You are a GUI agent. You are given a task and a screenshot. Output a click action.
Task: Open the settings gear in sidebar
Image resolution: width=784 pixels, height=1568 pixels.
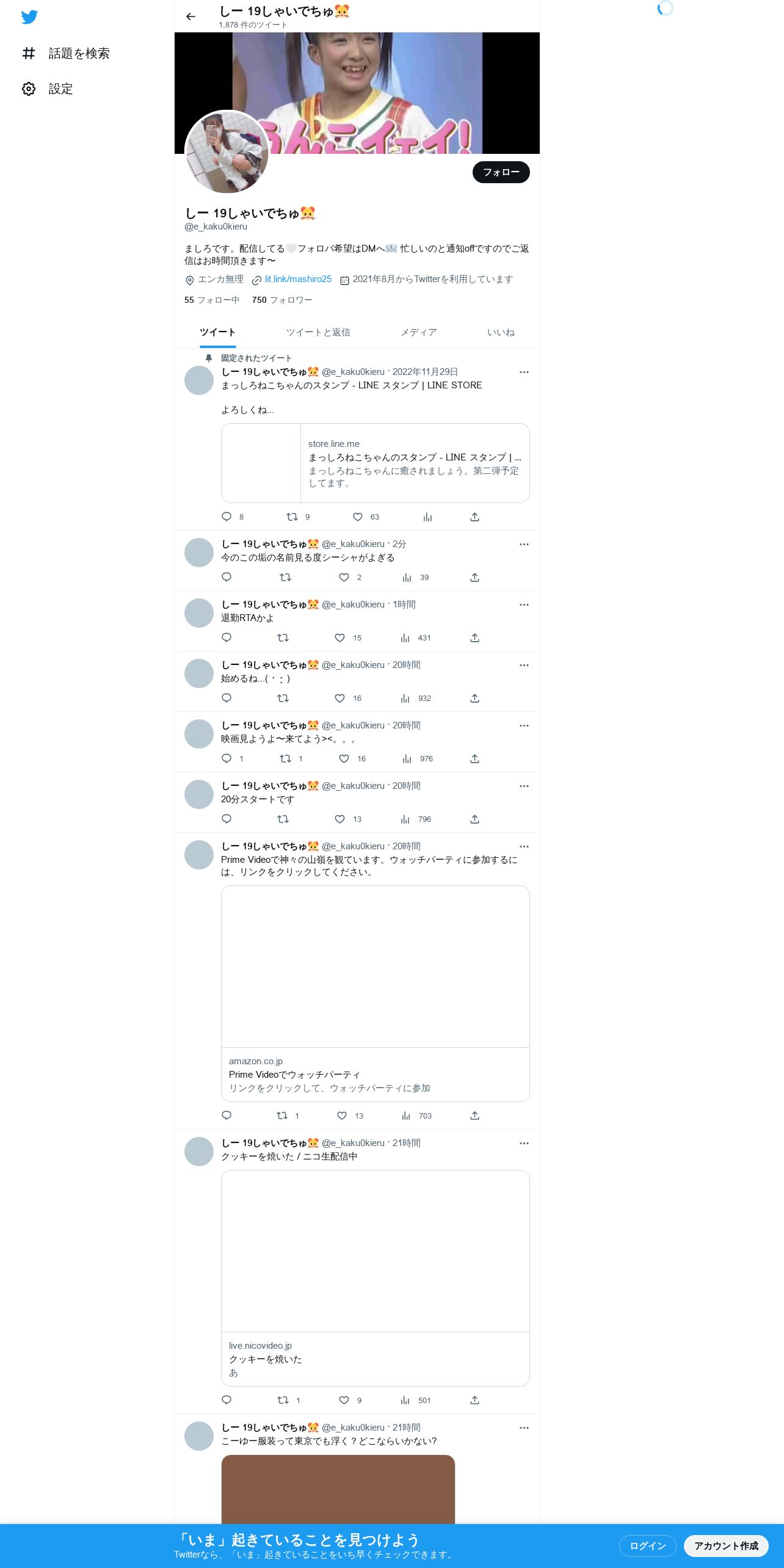click(29, 89)
